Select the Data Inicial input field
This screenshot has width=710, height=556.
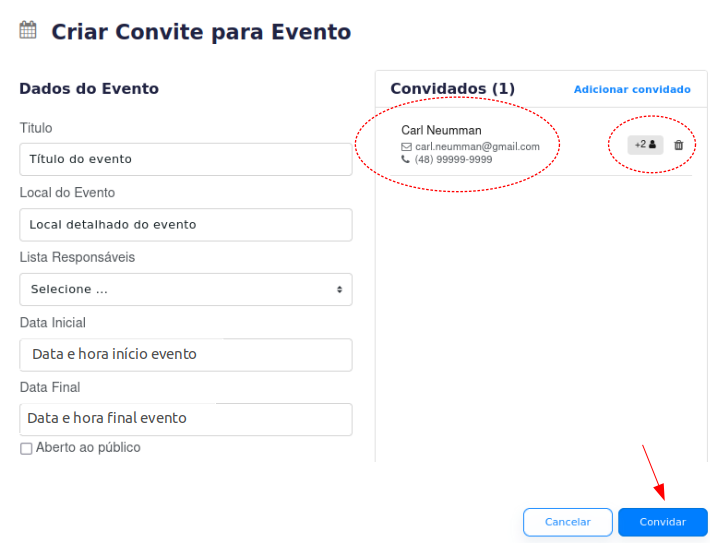(186, 354)
